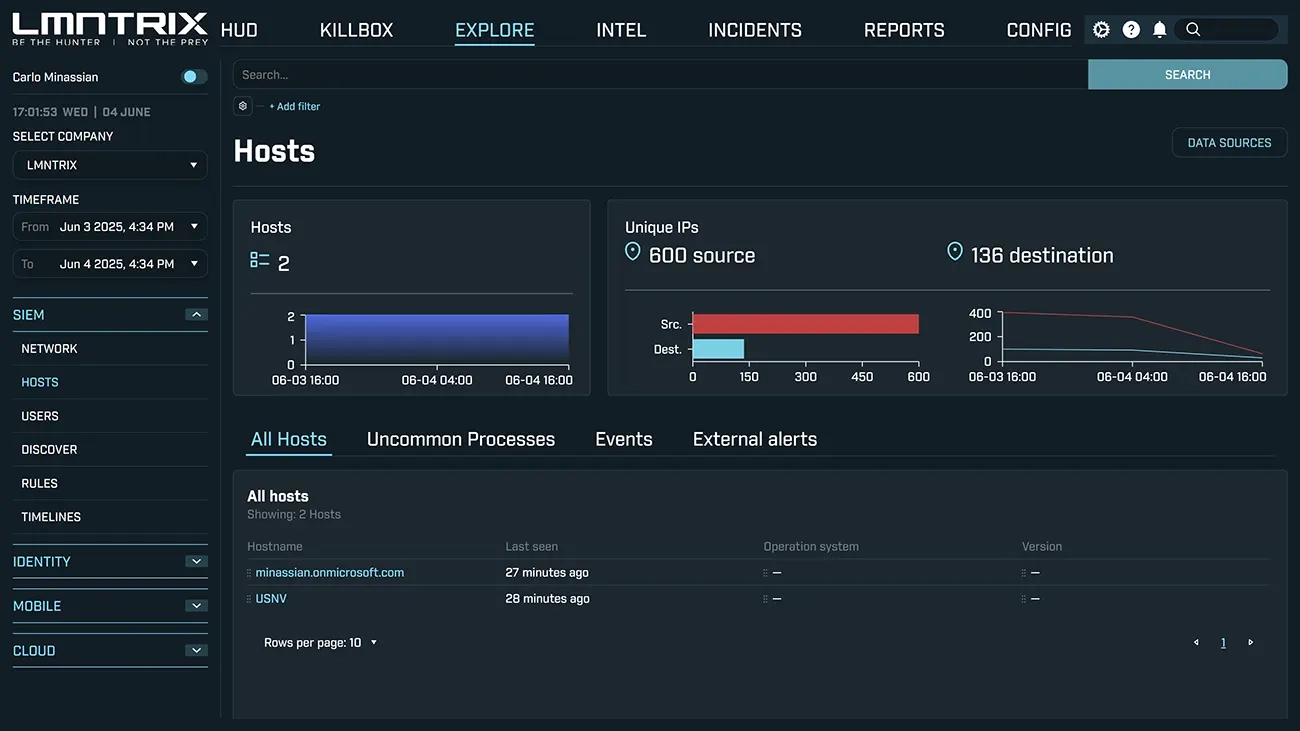The width and height of the screenshot is (1300, 731).
Task: Click the hosts count list icon
Action: 260,260
